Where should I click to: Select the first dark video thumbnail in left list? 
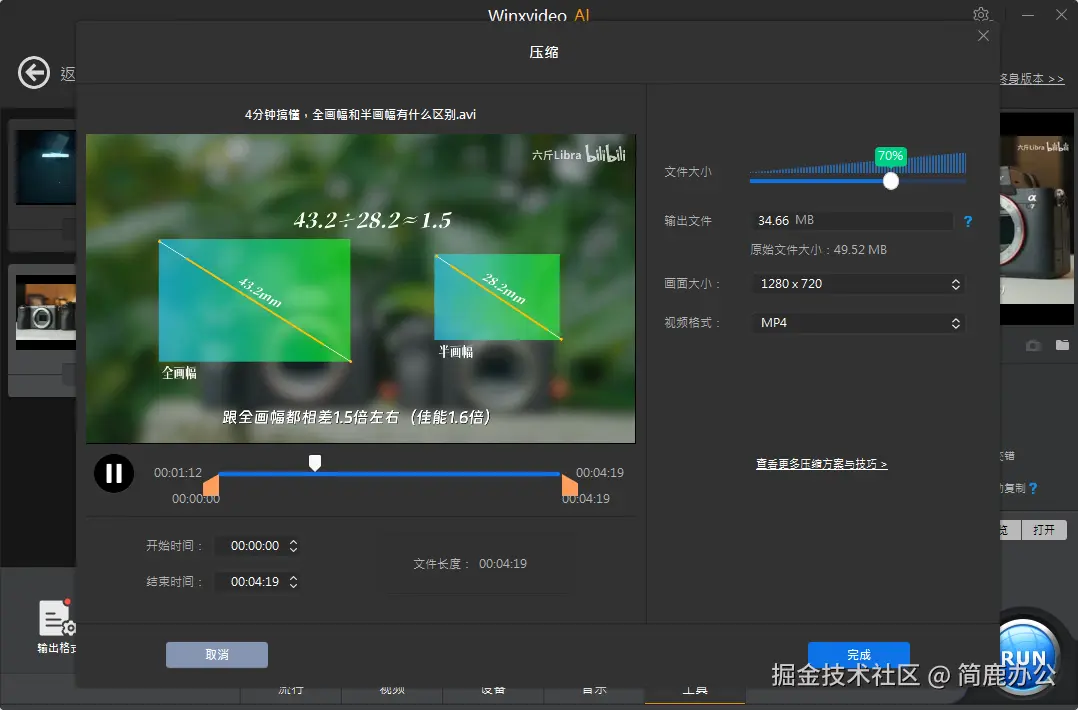[x=45, y=167]
